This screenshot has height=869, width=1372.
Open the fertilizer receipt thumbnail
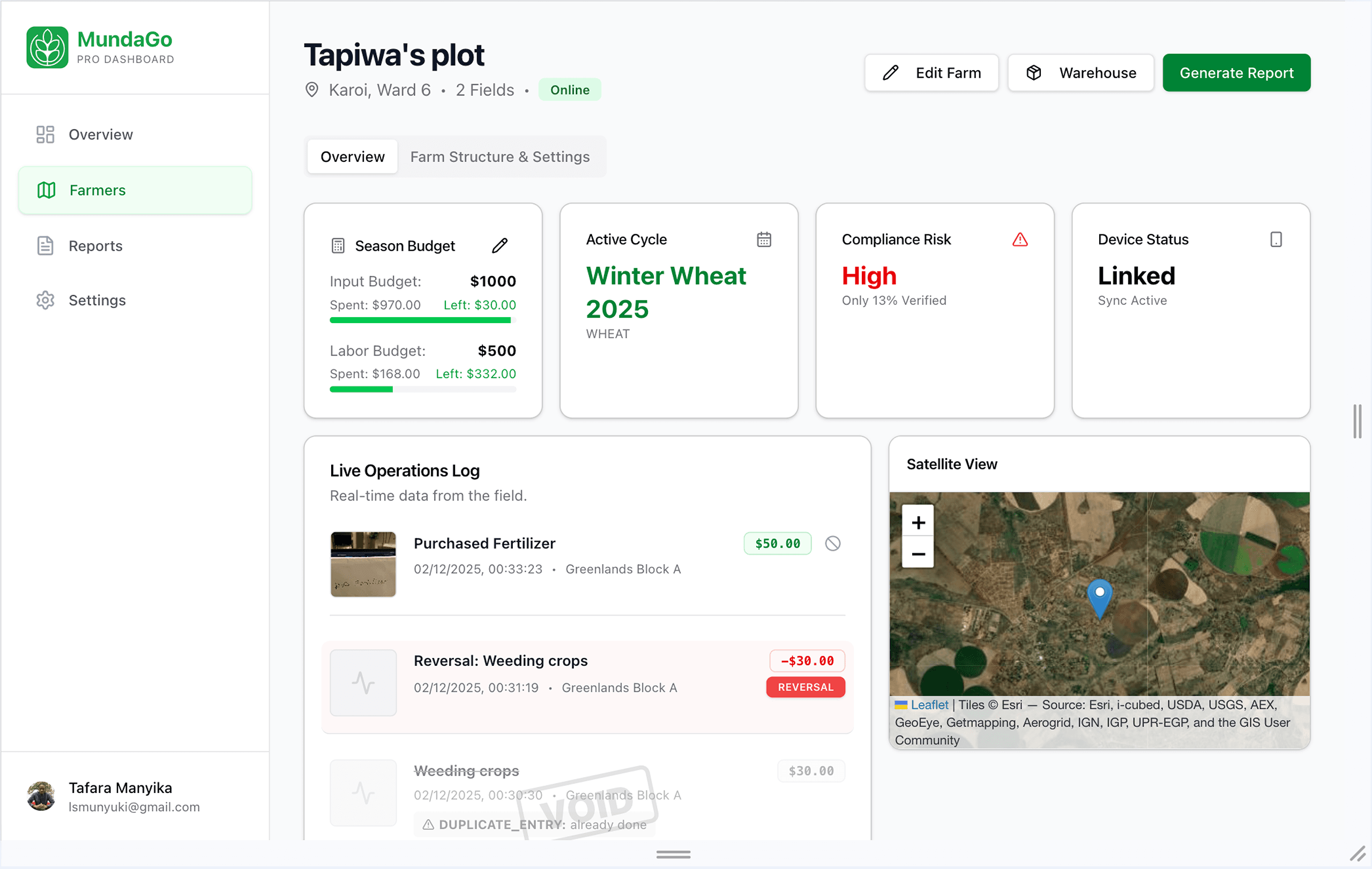click(x=363, y=564)
